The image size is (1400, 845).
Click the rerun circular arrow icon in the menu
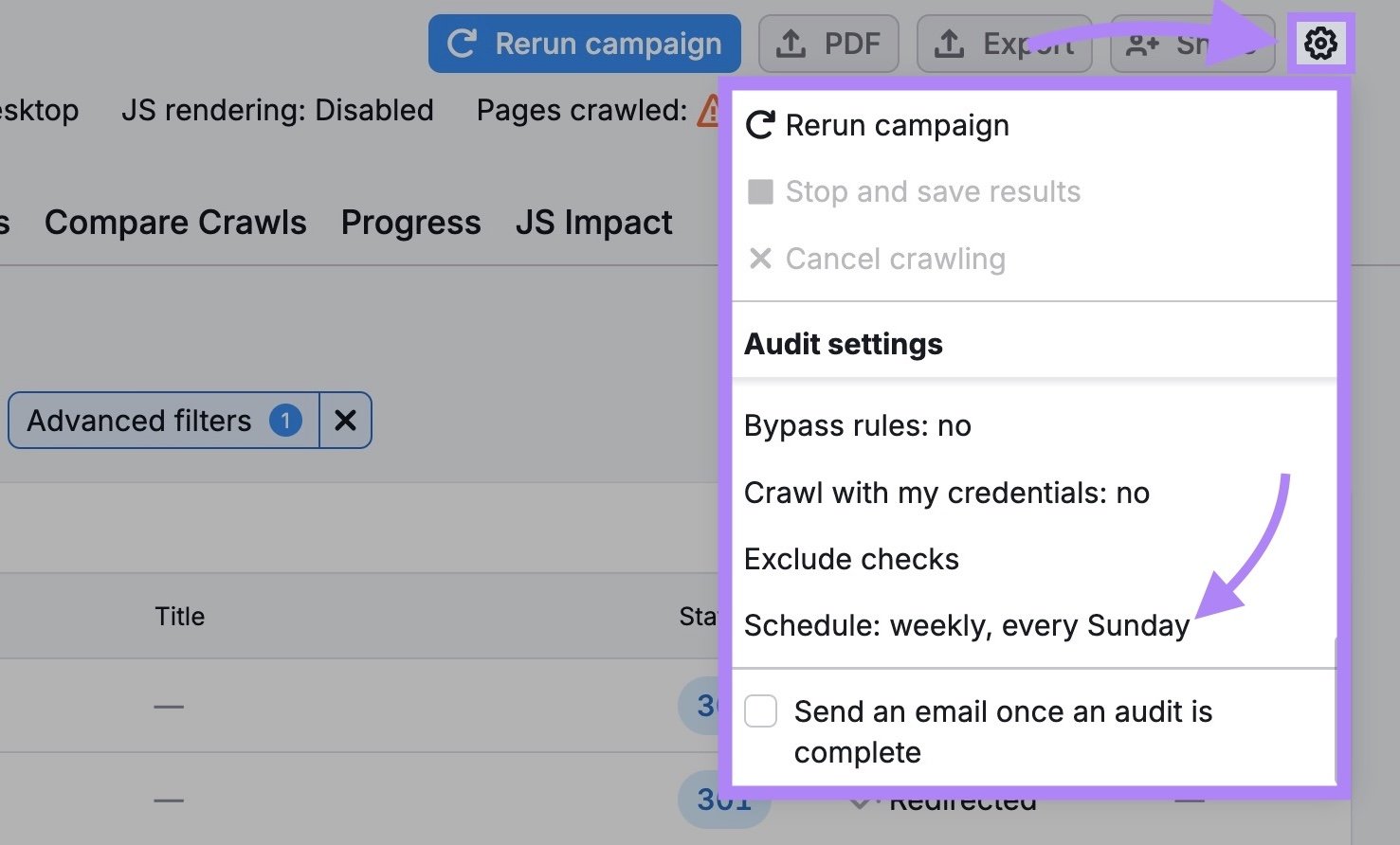[x=760, y=124]
